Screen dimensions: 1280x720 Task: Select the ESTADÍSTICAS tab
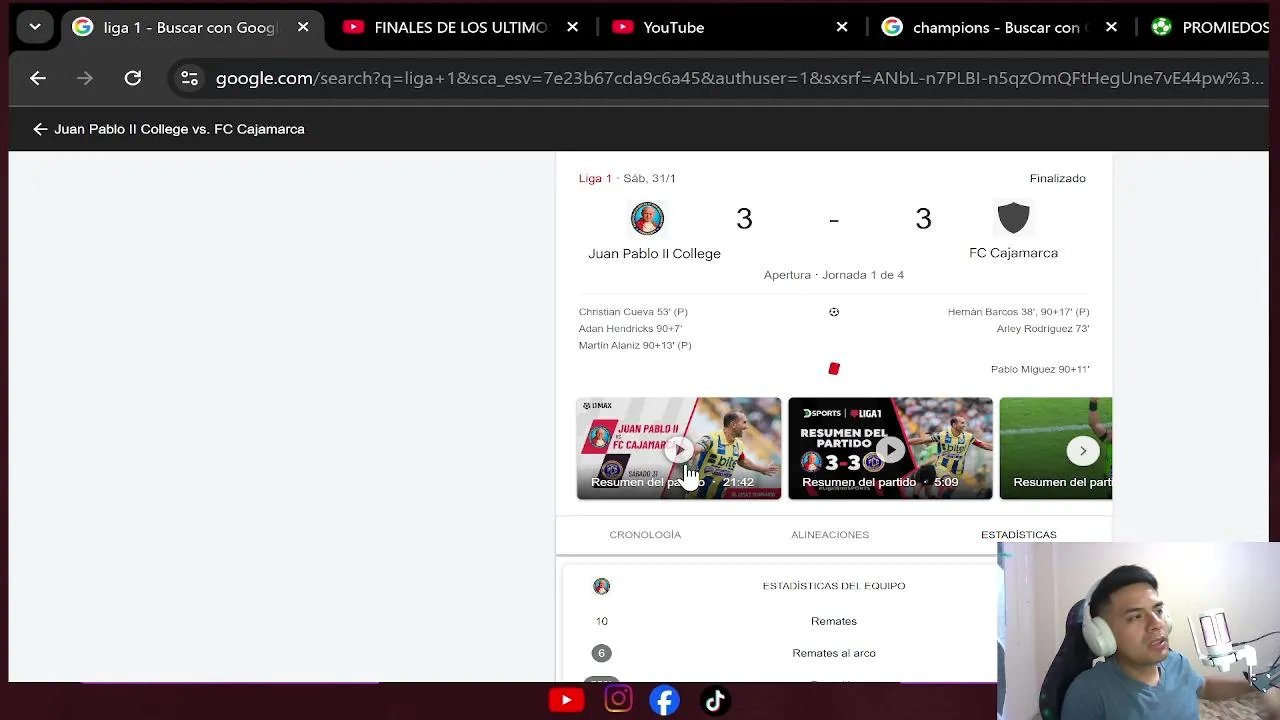point(1018,534)
